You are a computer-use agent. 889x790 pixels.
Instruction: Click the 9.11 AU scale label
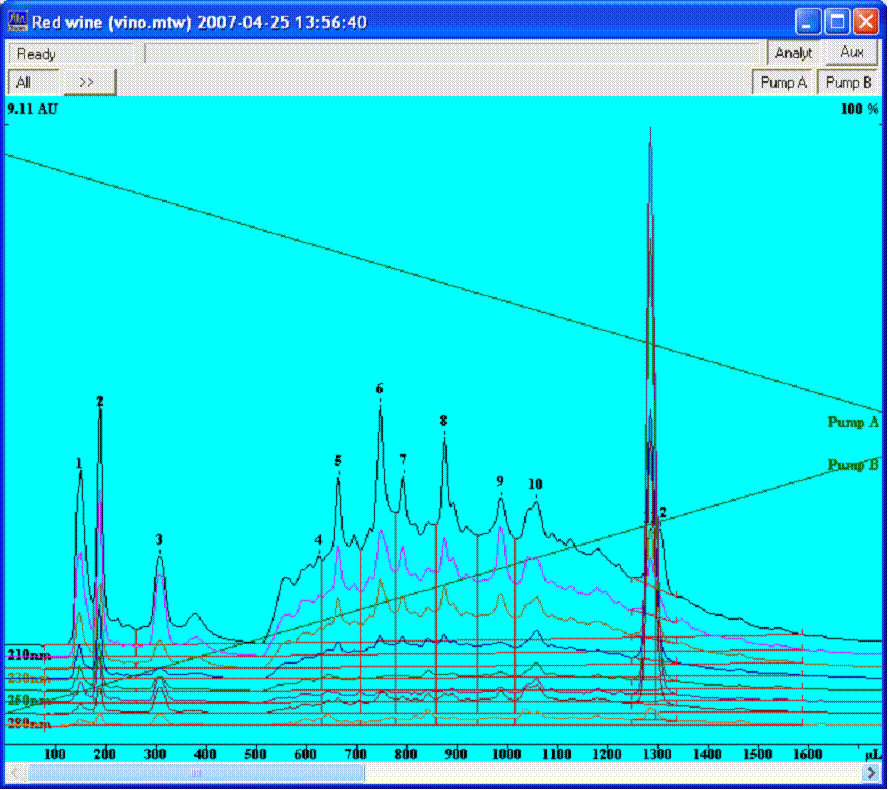(32, 108)
